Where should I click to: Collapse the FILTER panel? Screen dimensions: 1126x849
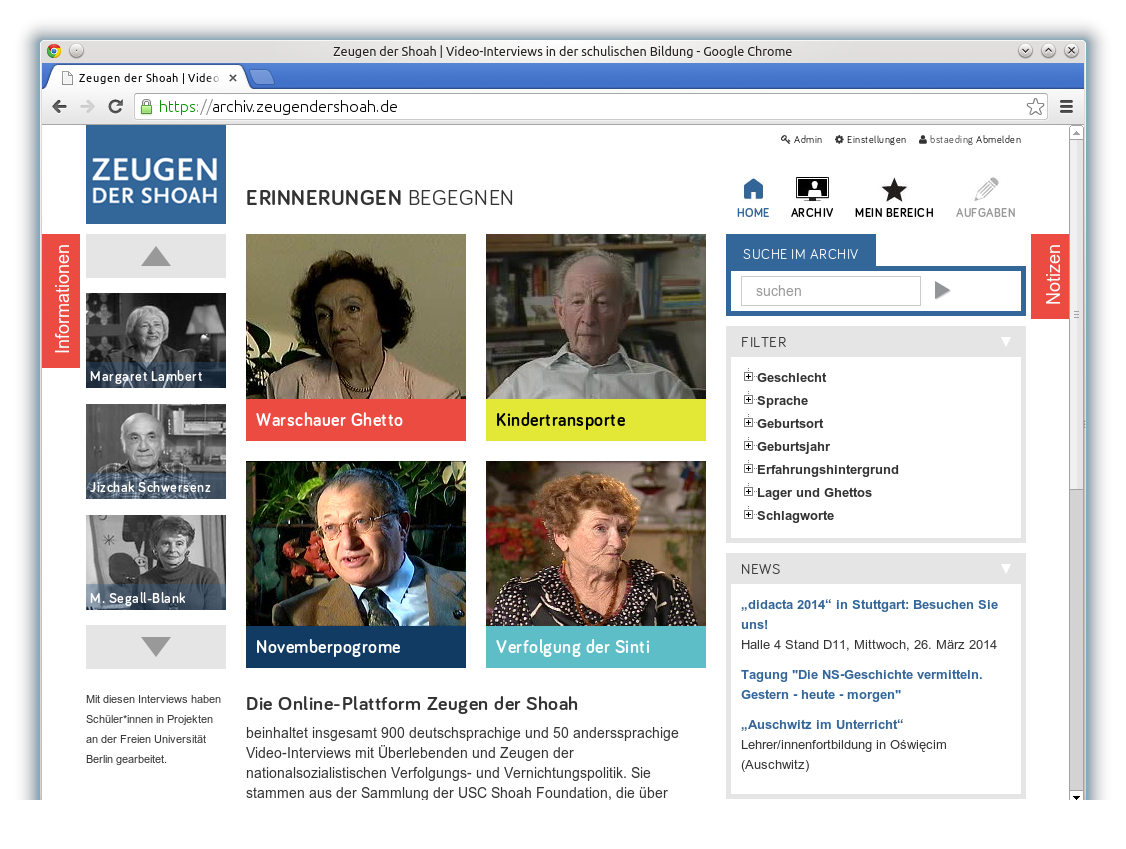pos(1006,342)
